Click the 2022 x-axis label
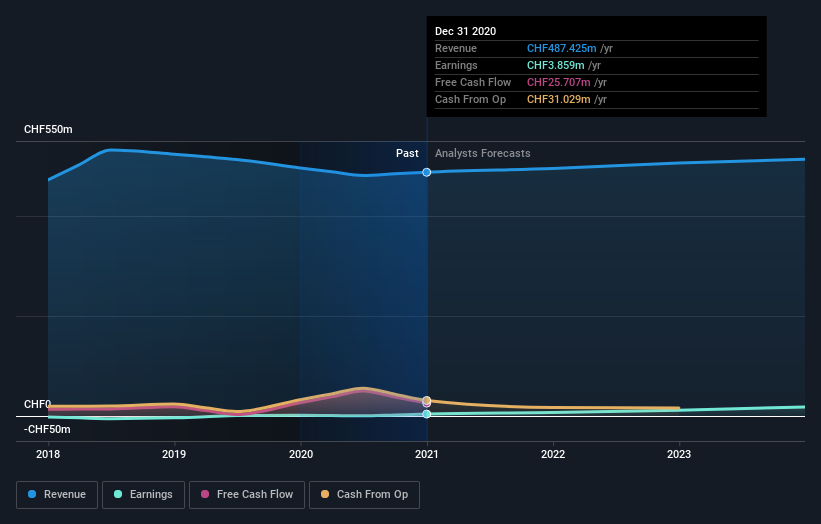 pyautogui.click(x=553, y=454)
